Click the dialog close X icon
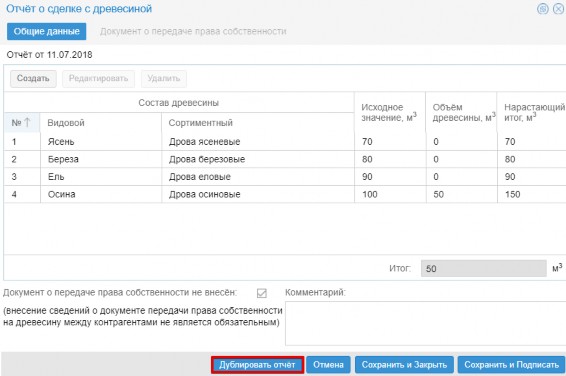This screenshot has height=376, width=566. pyautogui.click(x=559, y=9)
